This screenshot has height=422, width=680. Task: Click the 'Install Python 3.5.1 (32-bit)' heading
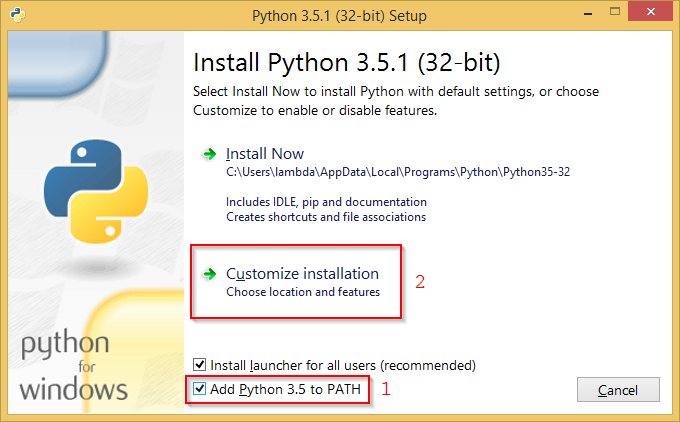tap(347, 62)
